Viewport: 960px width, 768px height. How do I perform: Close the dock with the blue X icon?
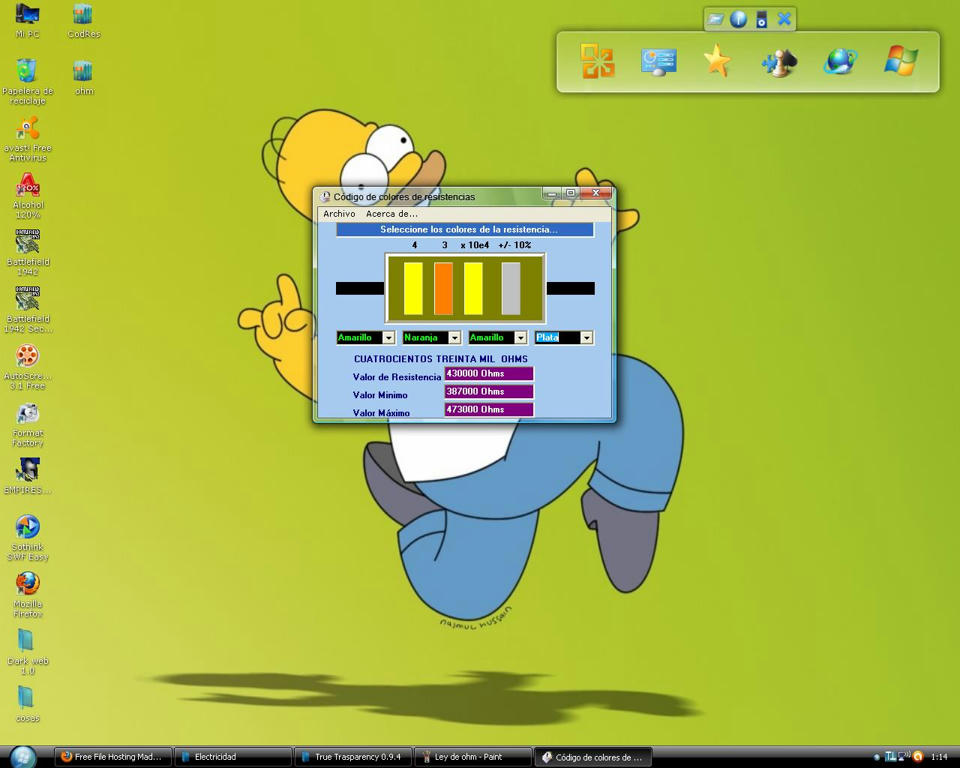pyautogui.click(x=784, y=19)
